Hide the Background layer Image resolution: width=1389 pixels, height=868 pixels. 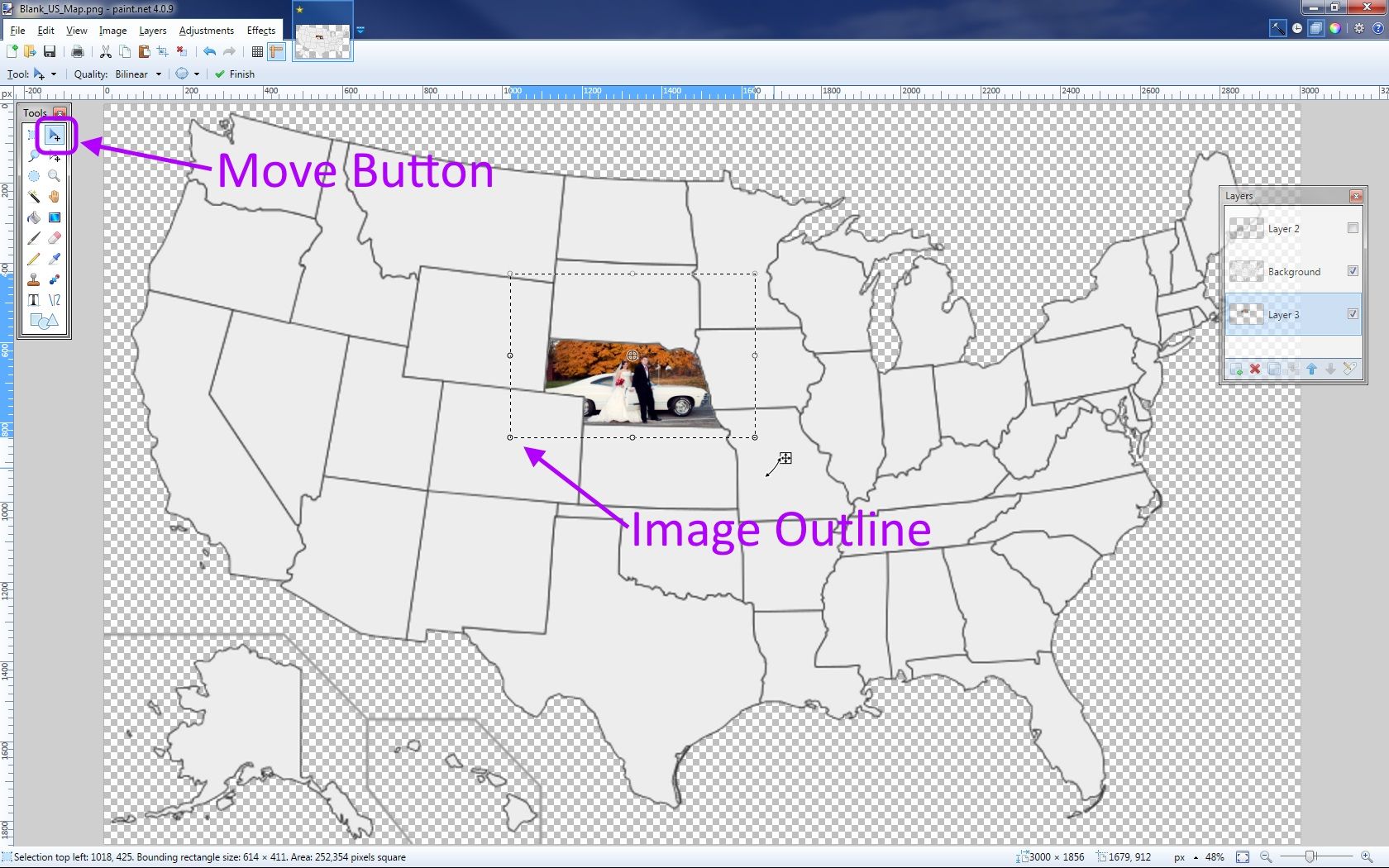click(x=1353, y=270)
